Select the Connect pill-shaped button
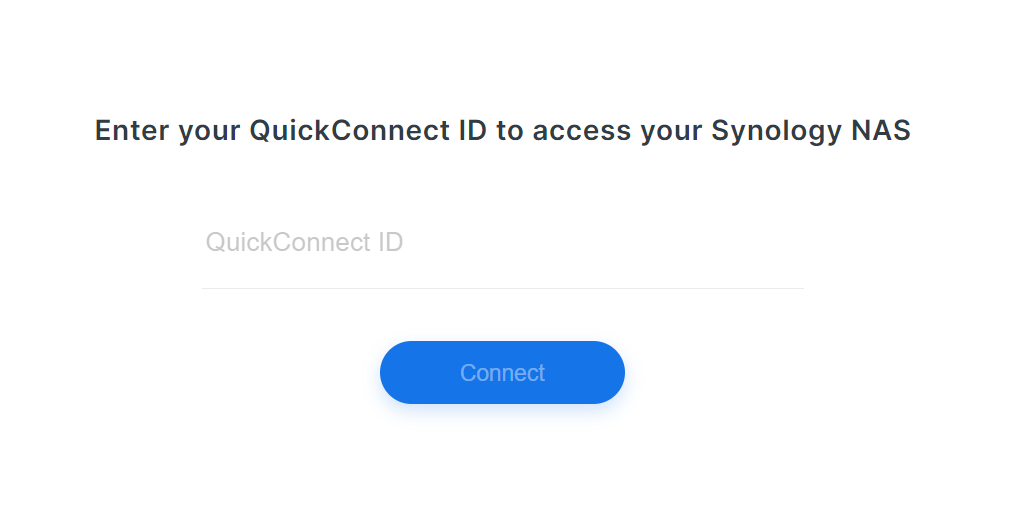This screenshot has width=1018, height=526. click(x=503, y=373)
